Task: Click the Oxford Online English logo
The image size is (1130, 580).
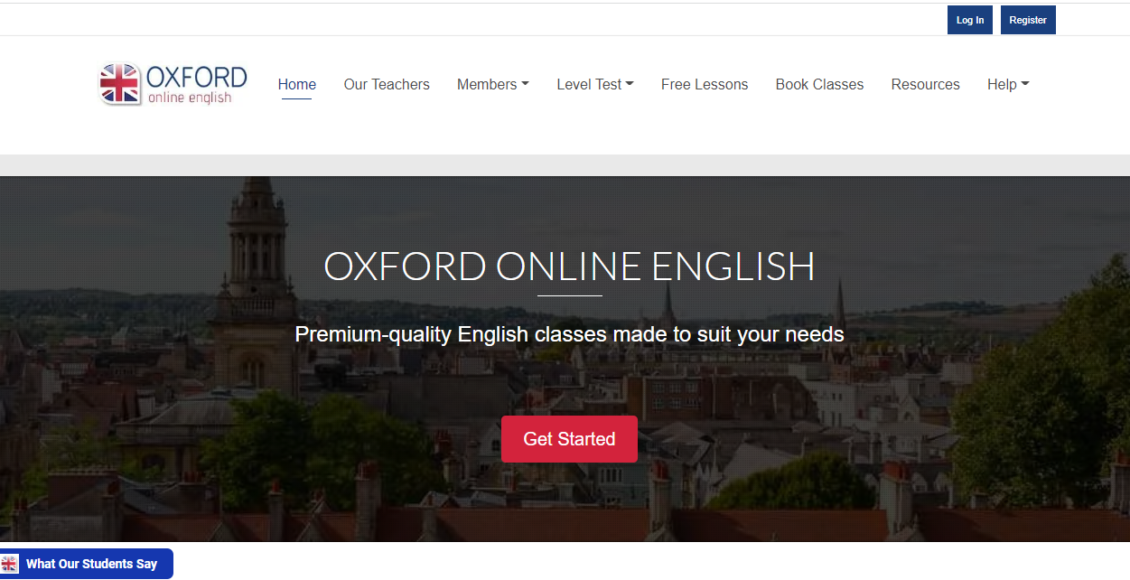Action: (x=173, y=84)
